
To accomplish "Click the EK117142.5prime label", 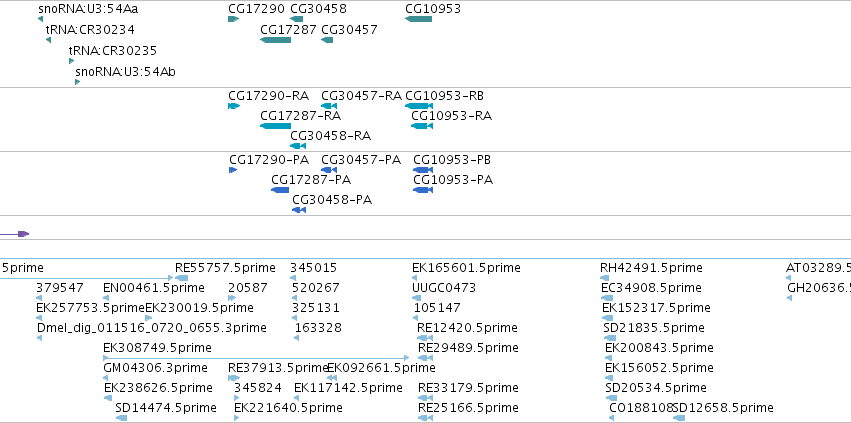I will click(x=348, y=388).
